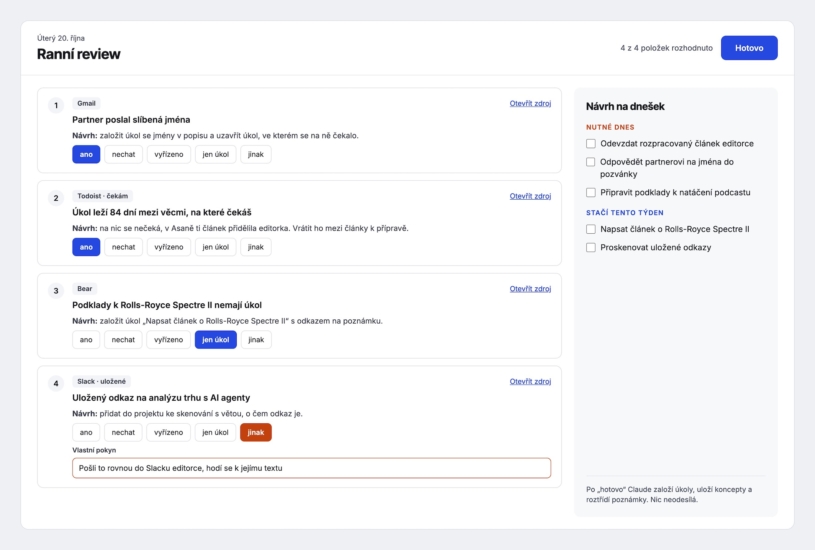Click the 'Ranní review' heading
This screenshot has width=815, height=550.
point(78,54)
